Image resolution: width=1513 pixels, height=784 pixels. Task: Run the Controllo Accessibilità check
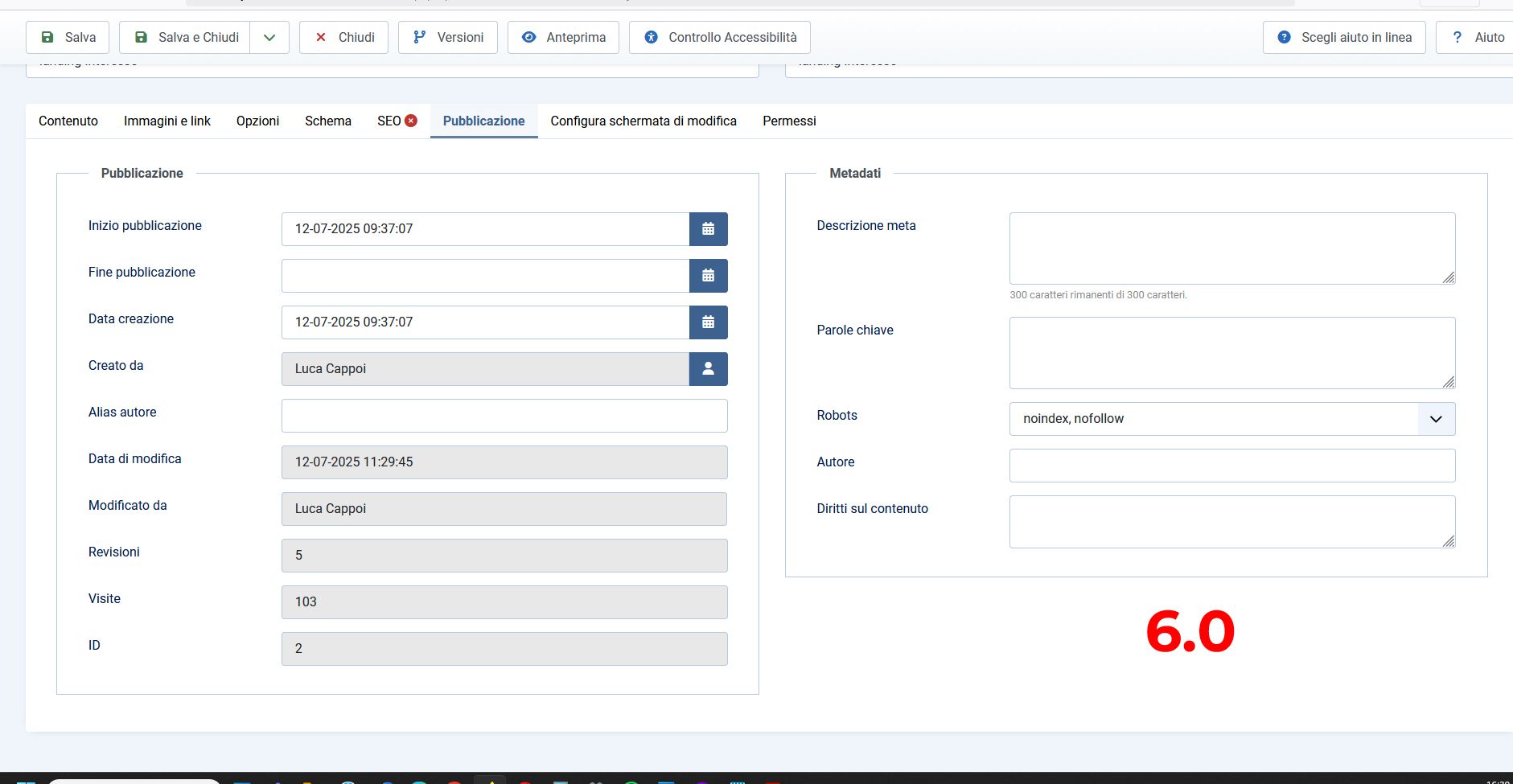[x=719, y=38]
